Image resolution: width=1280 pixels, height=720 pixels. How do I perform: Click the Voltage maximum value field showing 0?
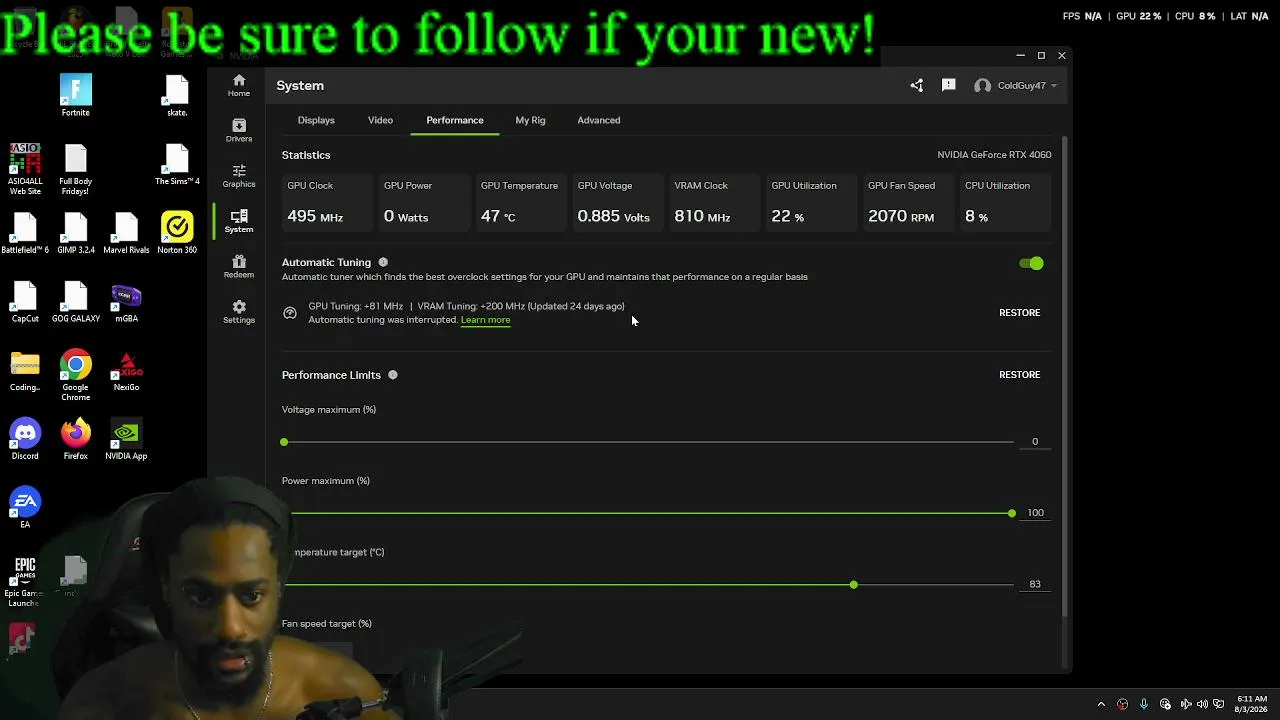point(1035,442)
